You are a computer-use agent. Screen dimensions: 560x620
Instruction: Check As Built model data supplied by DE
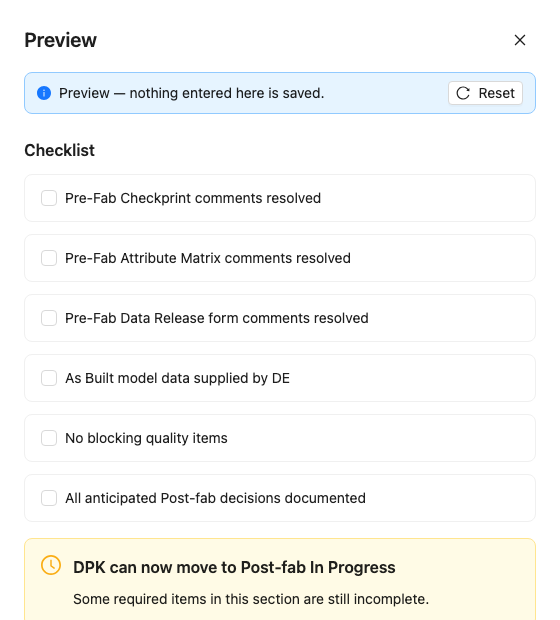pos(49,378)
